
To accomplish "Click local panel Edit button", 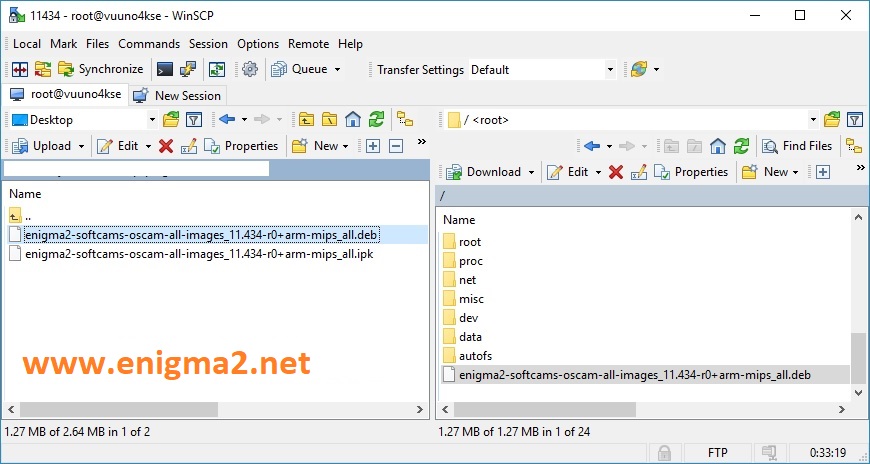I will (118, 146).
